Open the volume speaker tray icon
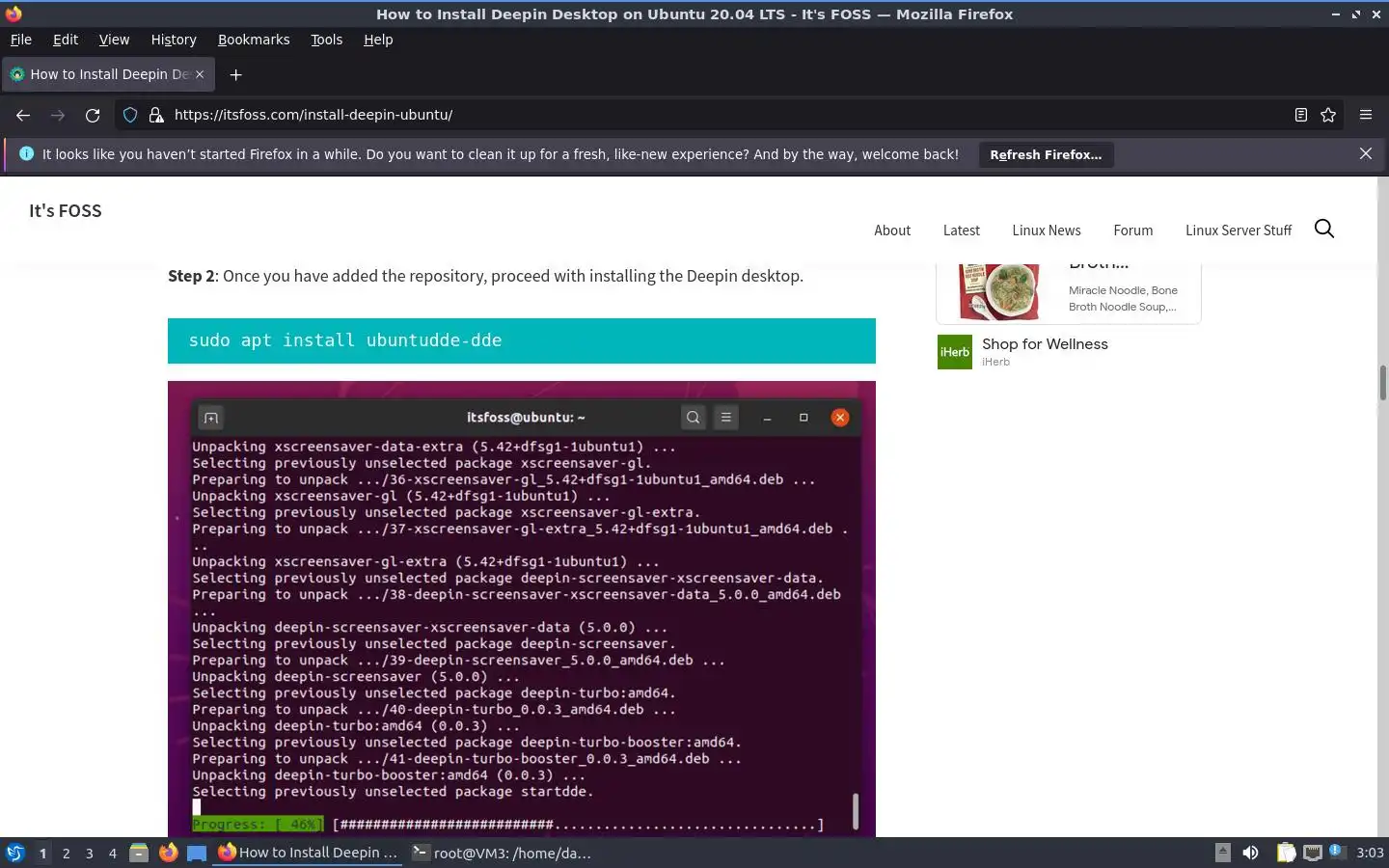Image resolution: width=1389 pixels, height=868 pixels. click(1251, 853)
